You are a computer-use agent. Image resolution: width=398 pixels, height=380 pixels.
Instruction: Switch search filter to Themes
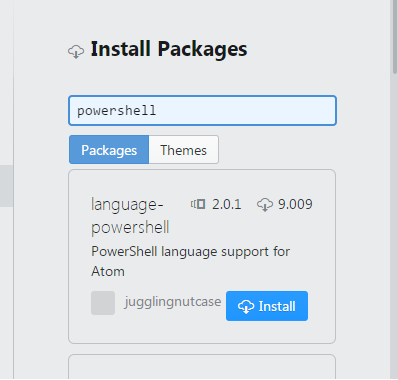point(184,150)
